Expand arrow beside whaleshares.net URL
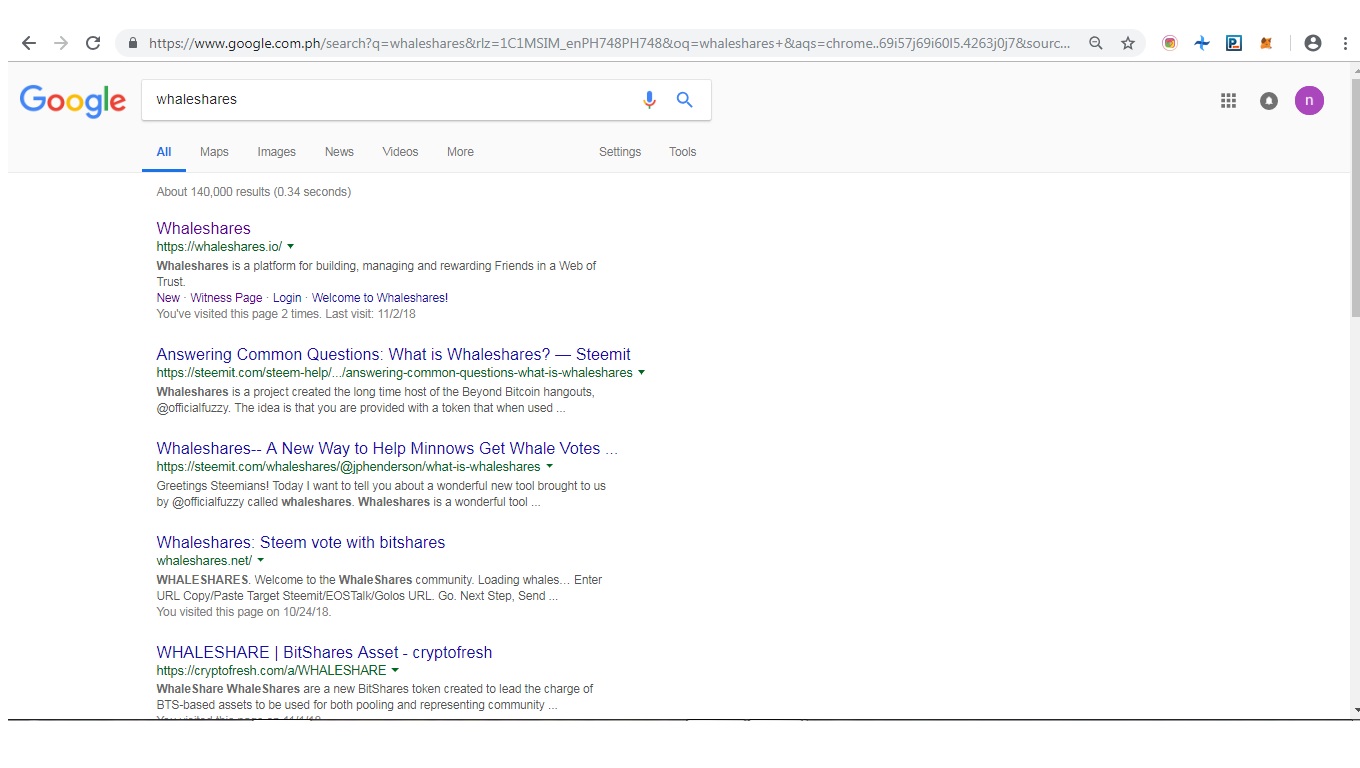Image resolution: width=1360 pixels, height=768 pixels. pyautogui.click(x=260, y=560)
